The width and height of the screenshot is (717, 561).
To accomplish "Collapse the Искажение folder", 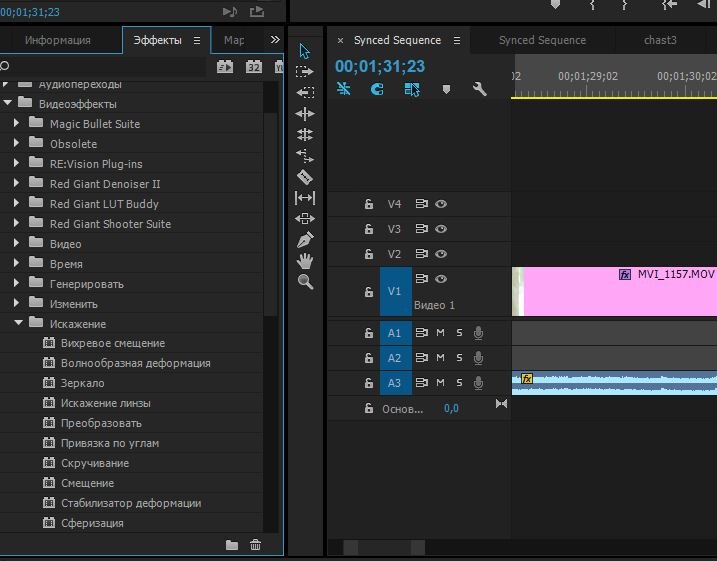I will (x=18, y=323).
